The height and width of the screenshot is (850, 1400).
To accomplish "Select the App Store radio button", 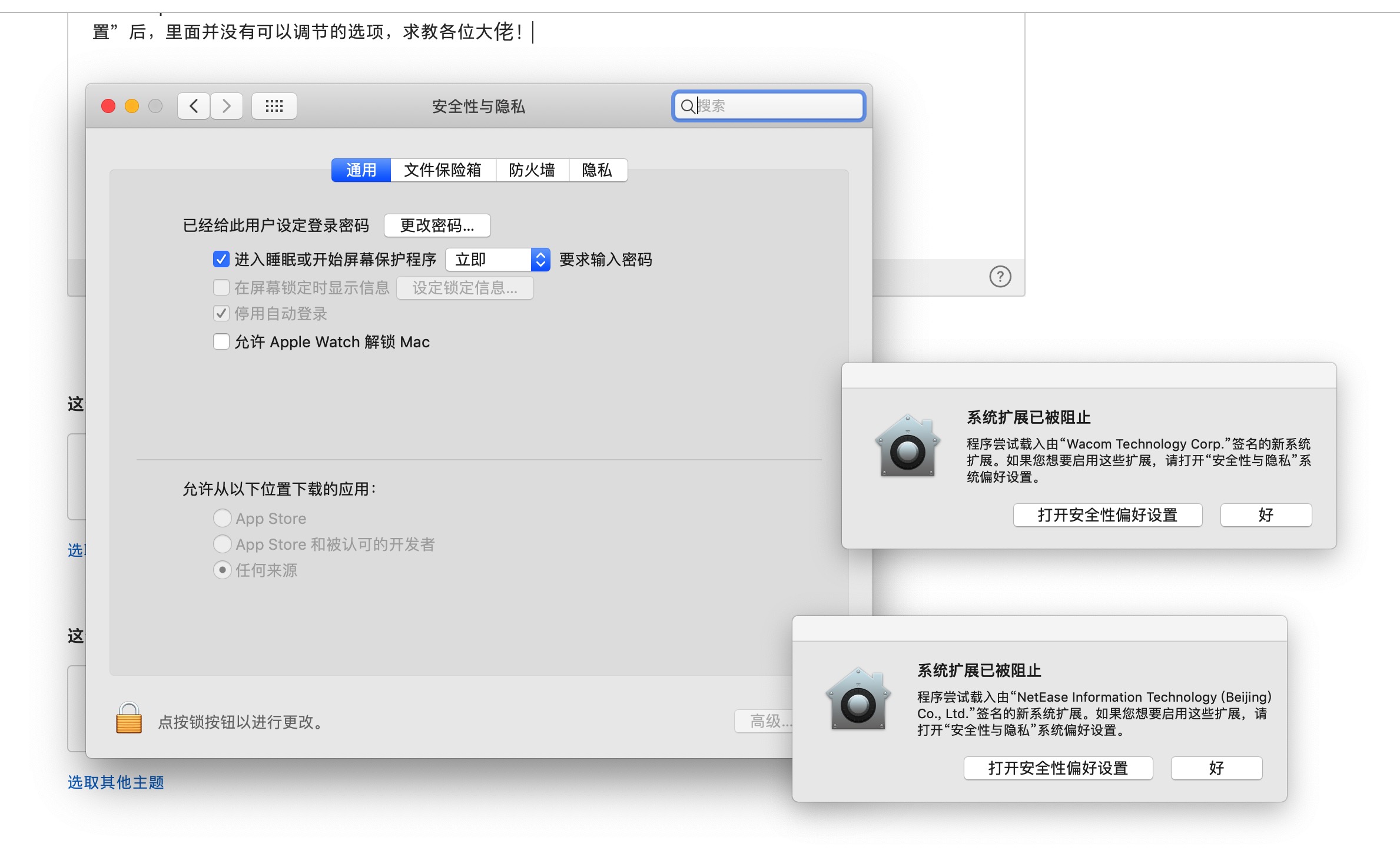I will pos(222,518).
